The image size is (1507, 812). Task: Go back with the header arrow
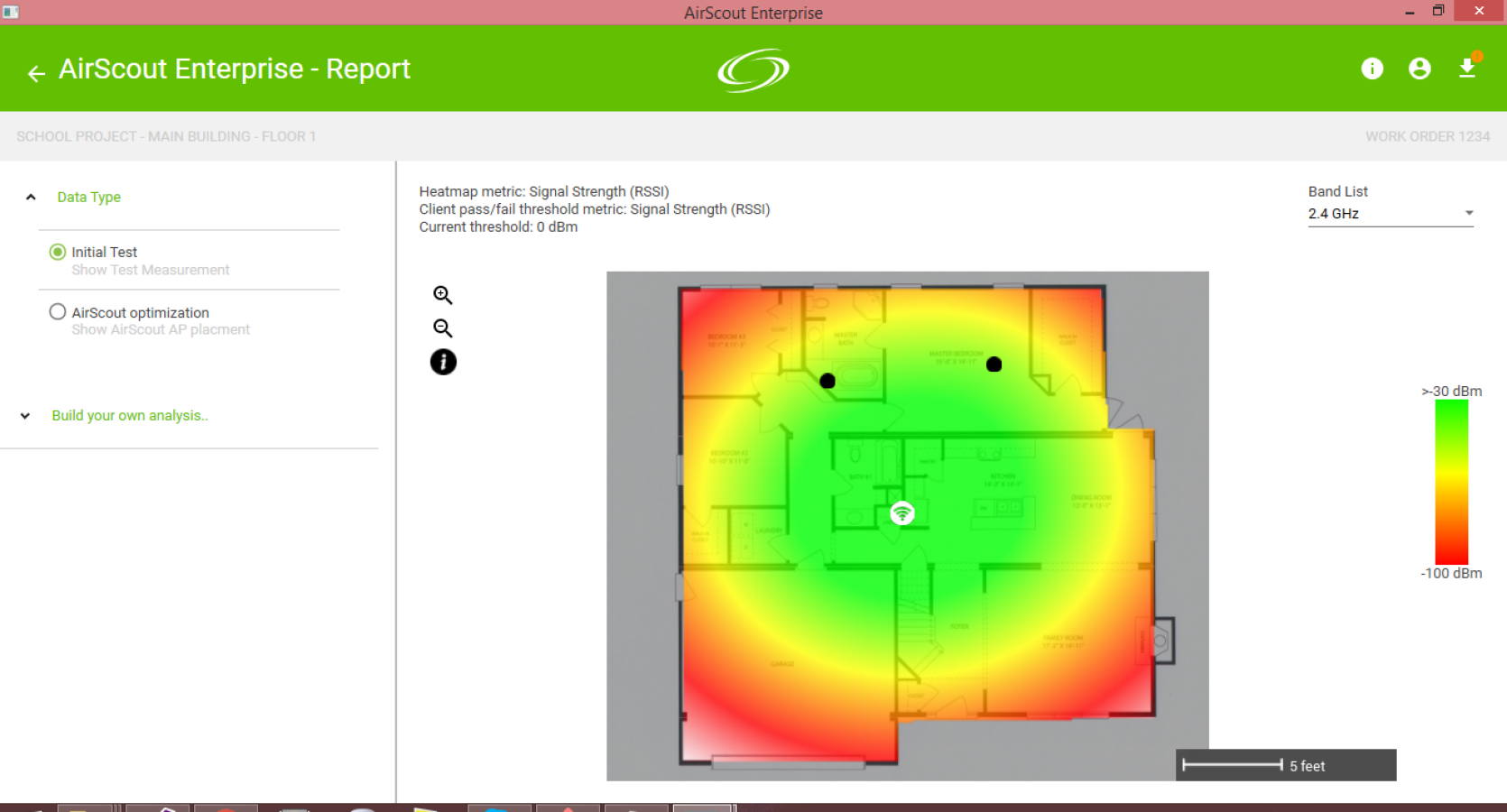coord(36,74)
